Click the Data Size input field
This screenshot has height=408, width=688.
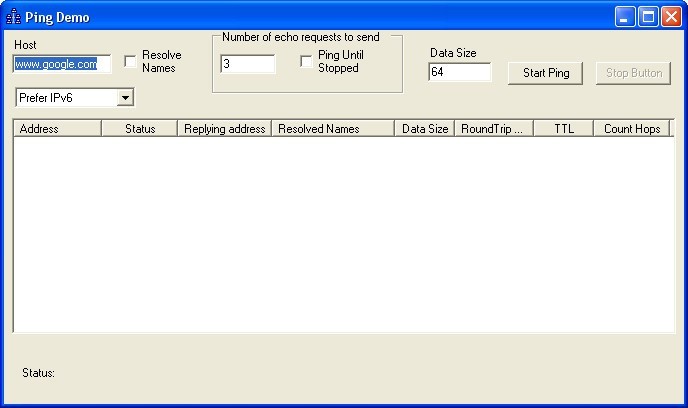tap(459, 72)
